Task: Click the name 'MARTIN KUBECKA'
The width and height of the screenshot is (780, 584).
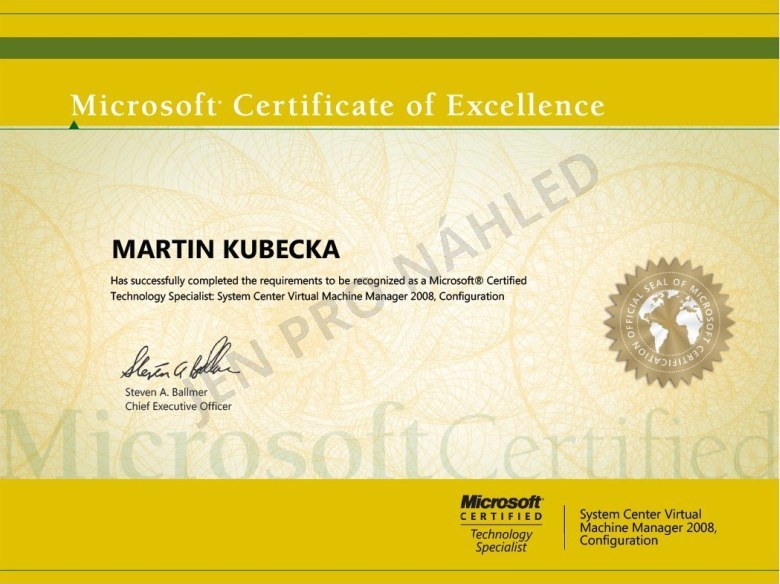Action: click(x=226, y=250)
